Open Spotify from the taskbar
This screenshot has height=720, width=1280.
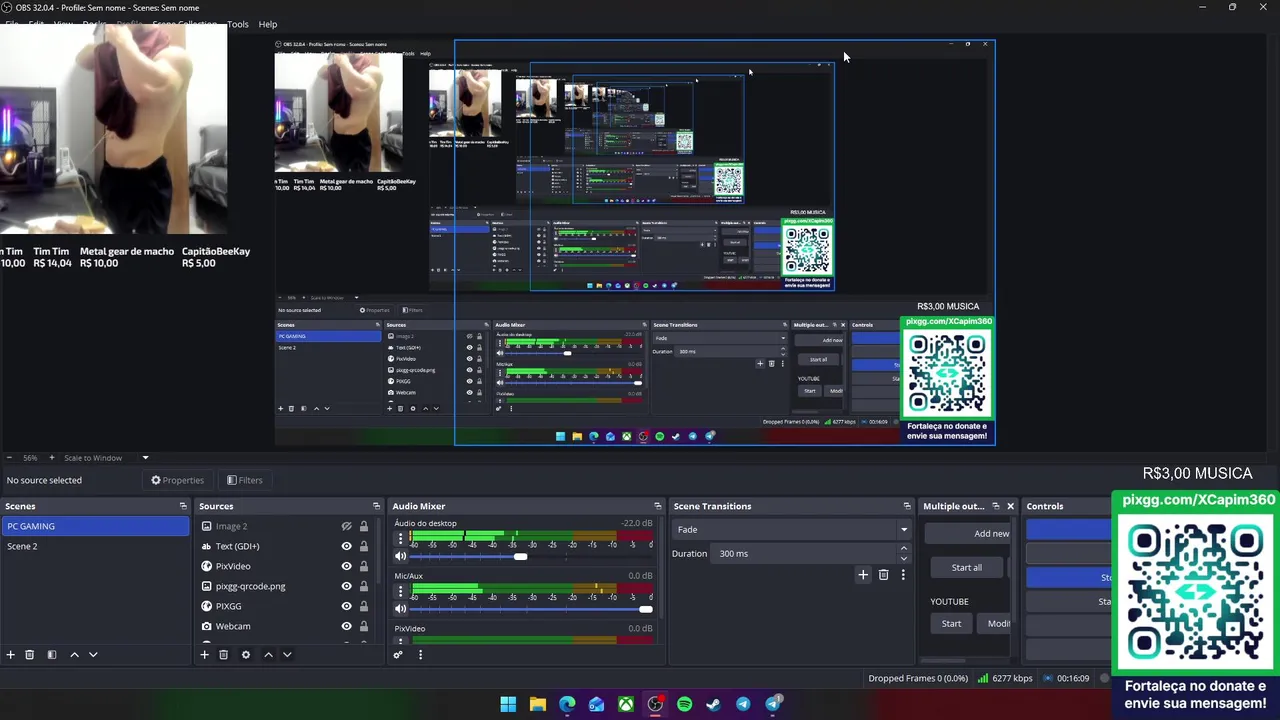pyautogui.click(x=684, y=704)
